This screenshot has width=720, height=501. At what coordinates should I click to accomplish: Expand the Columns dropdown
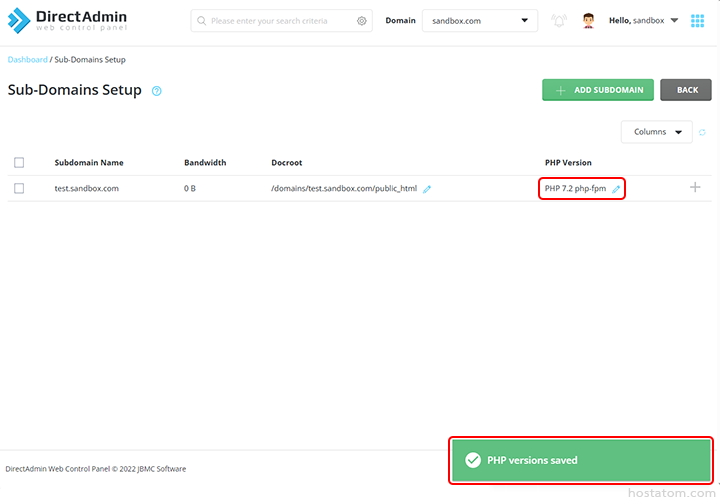[656, 132]
